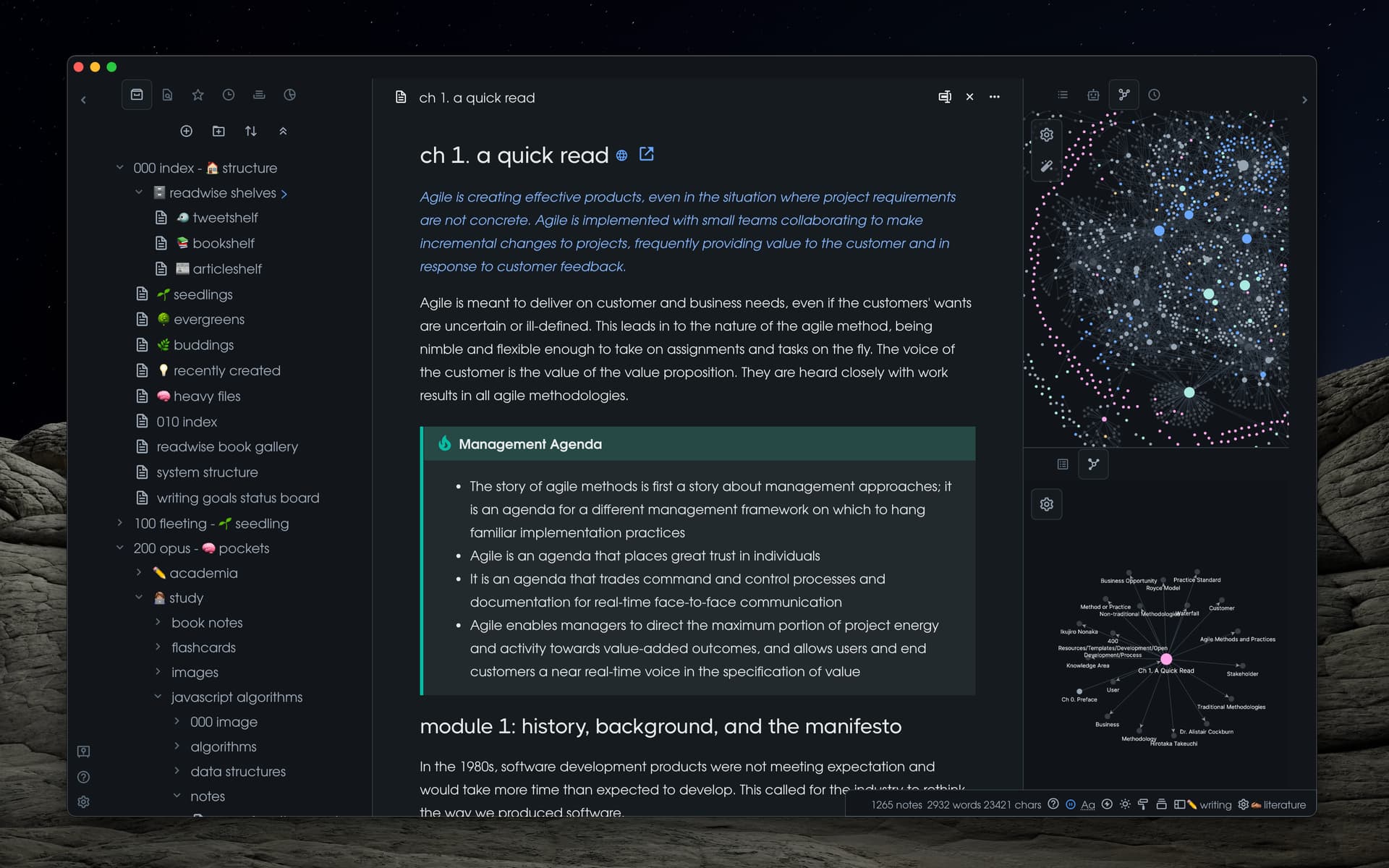Open the starred notes panel
1389x868 pixels.
[197, 95]
